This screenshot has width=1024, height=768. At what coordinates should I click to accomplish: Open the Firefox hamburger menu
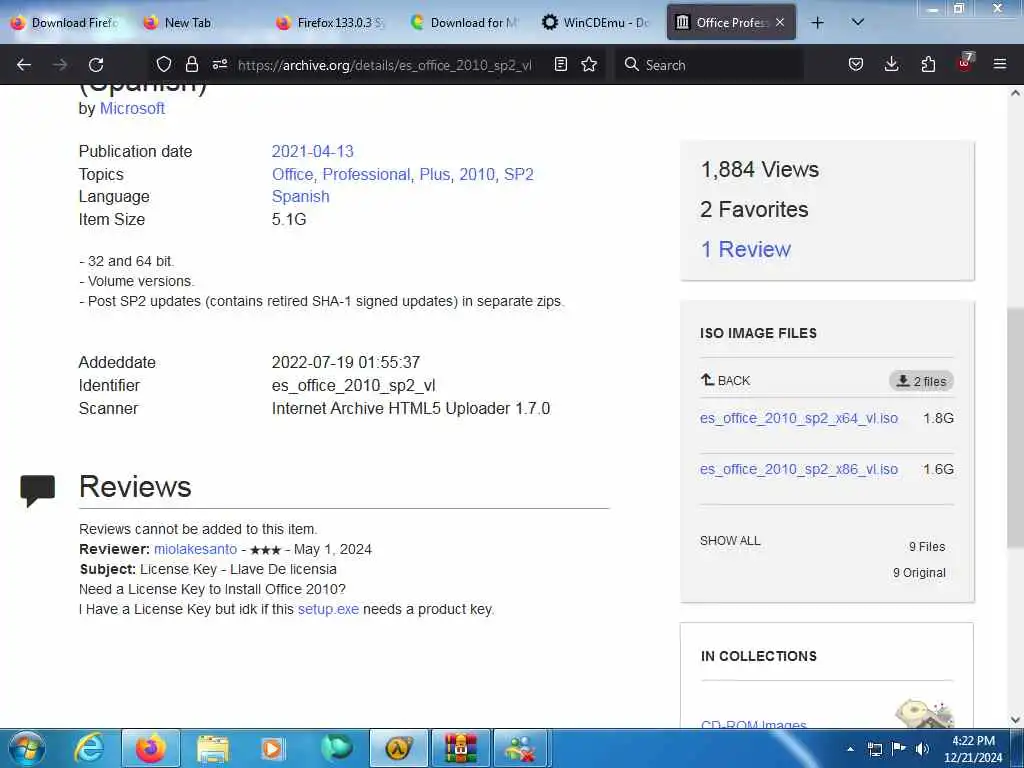[x=1000, y=64]
